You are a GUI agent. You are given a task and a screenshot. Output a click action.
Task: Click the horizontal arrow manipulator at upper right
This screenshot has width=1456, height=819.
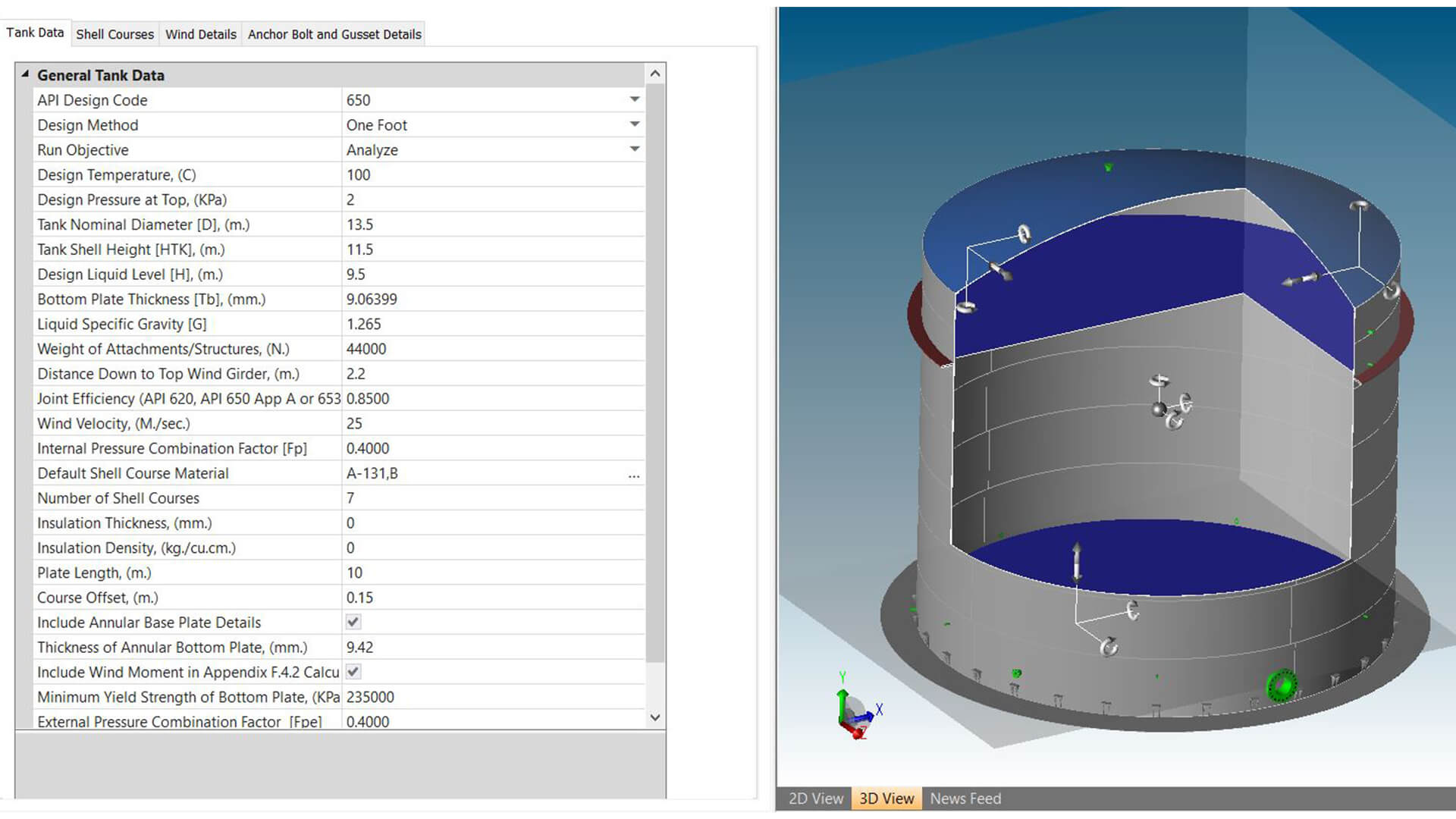[x=1301, y=280]
